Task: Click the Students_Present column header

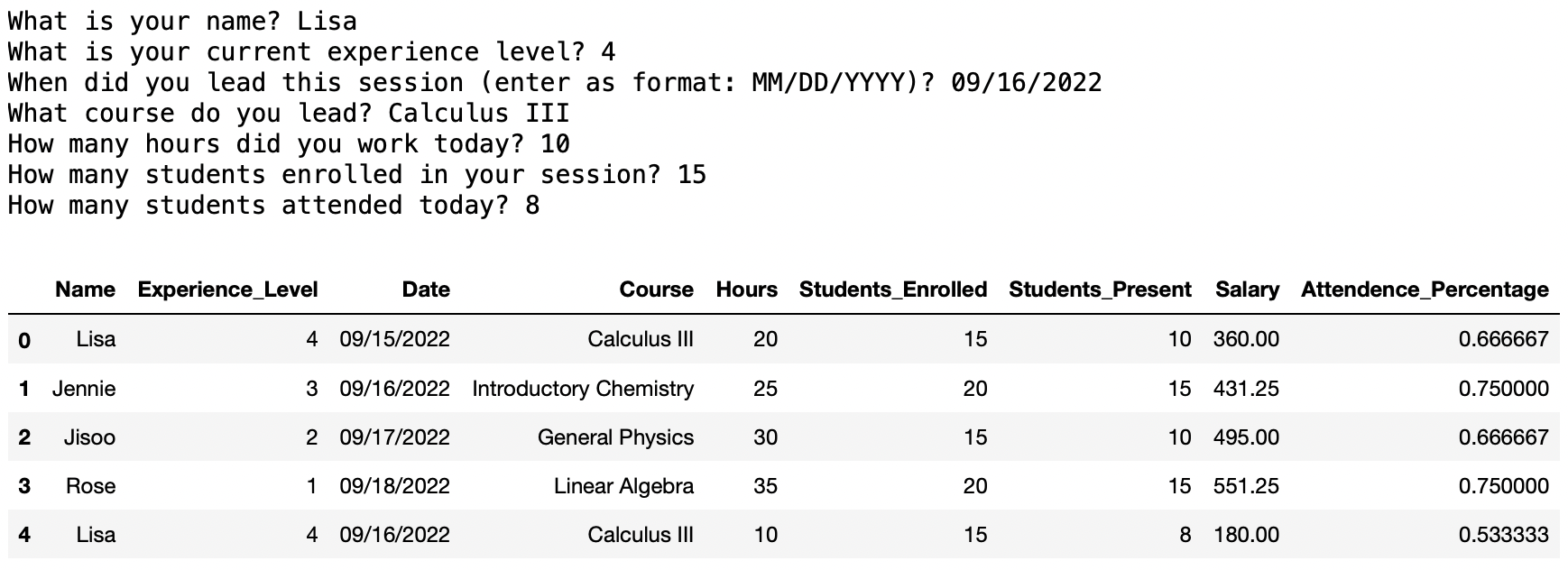Action: pyautogui.click(x=1100, y=290)
